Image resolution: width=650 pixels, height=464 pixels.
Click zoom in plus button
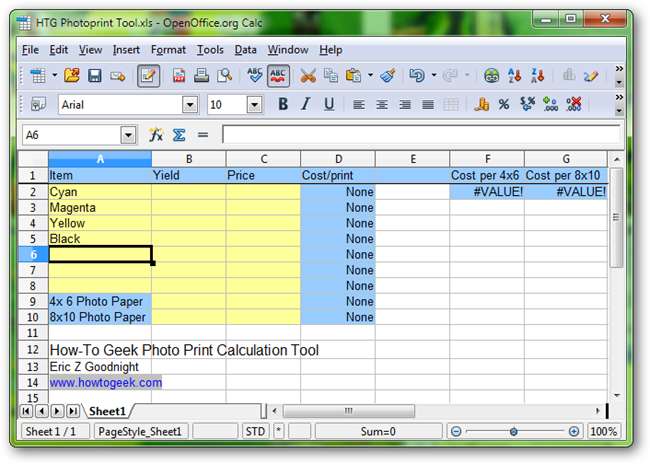click(574, 432)
